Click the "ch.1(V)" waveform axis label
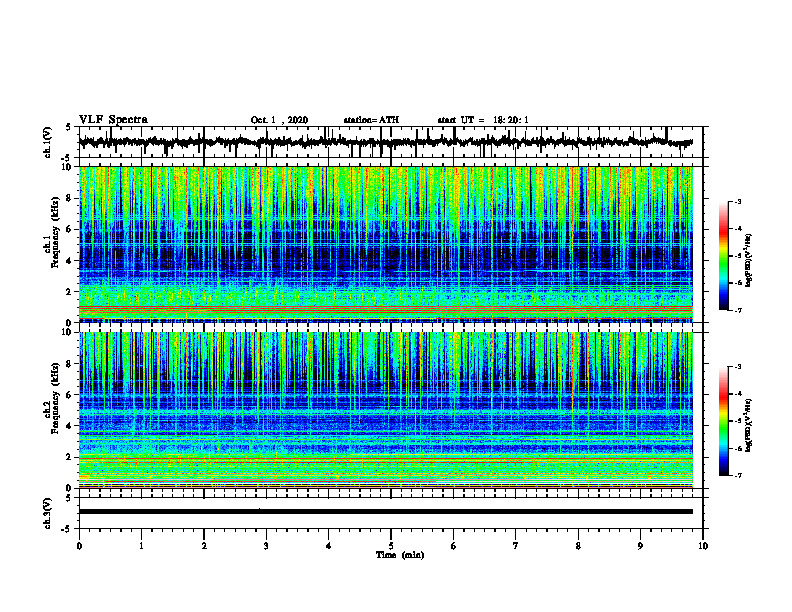The width and height of the screenshot is (792, 612). point(48,142)
